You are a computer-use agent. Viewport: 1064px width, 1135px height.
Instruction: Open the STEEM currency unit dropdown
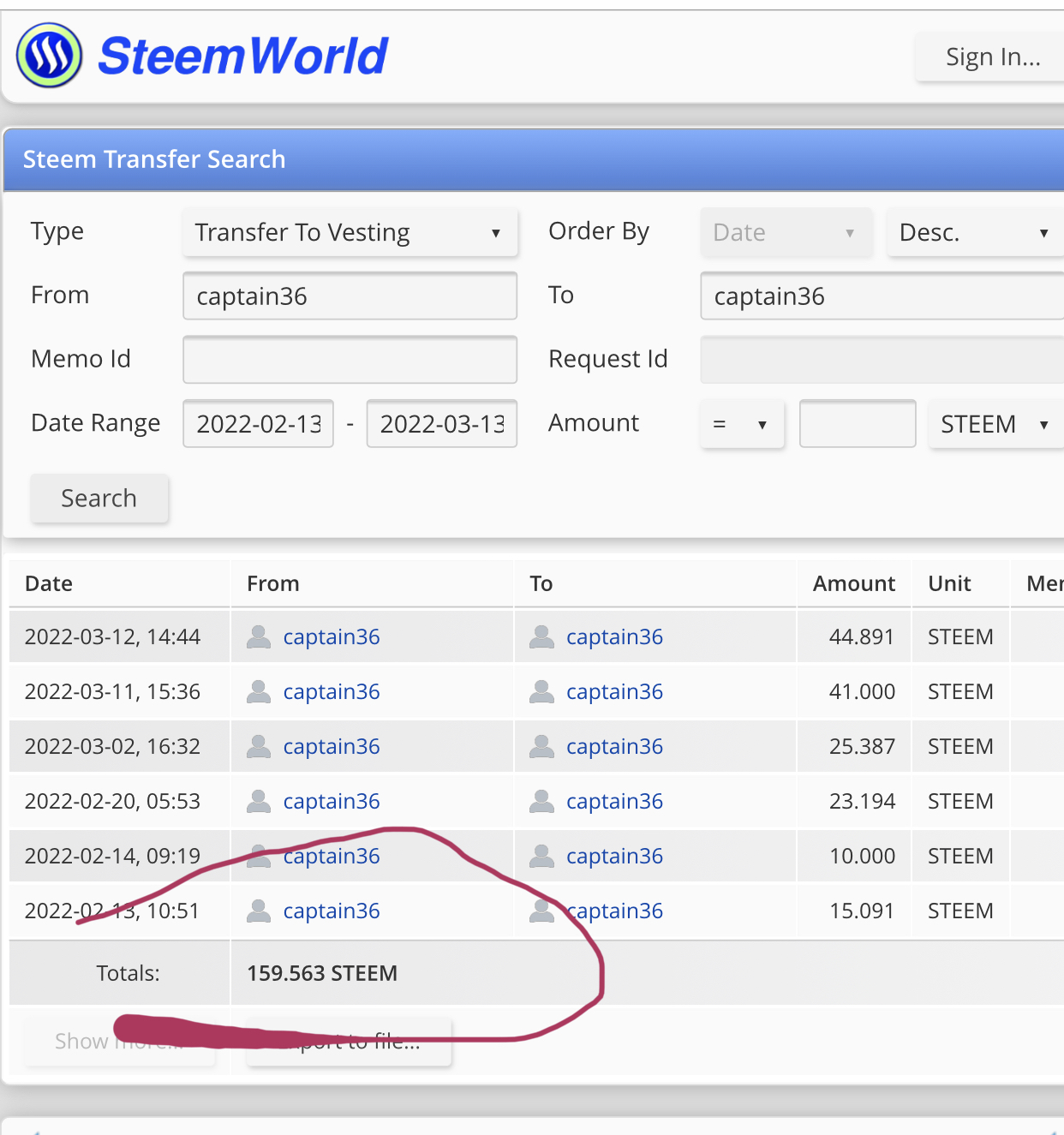[995, 424]
